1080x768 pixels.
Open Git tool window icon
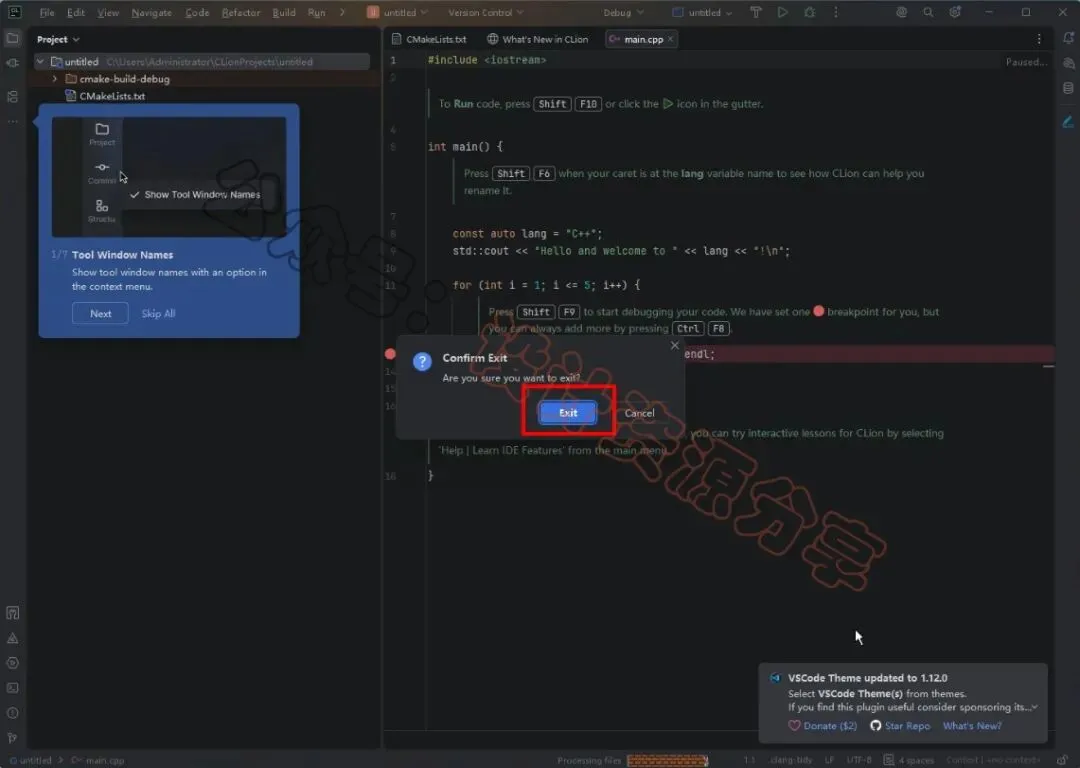click(12, 738)
